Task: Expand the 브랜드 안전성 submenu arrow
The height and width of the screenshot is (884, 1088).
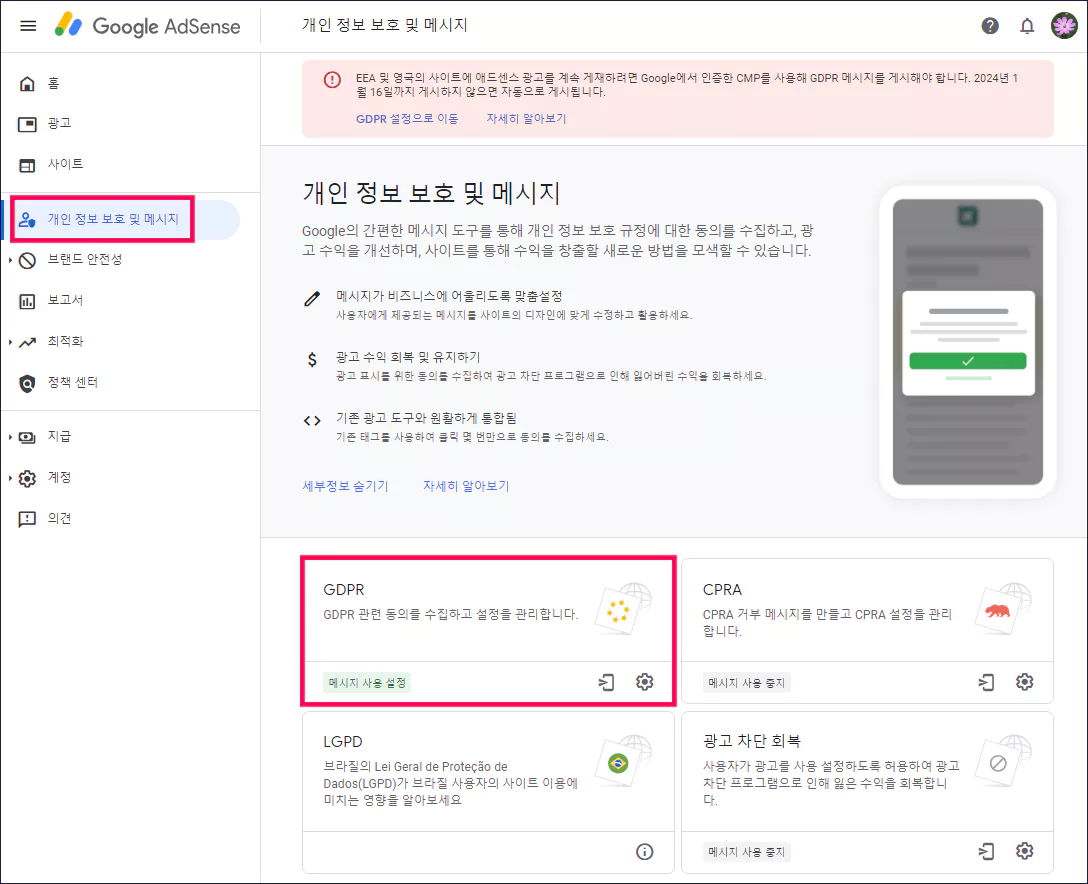Action: point(10,260)
